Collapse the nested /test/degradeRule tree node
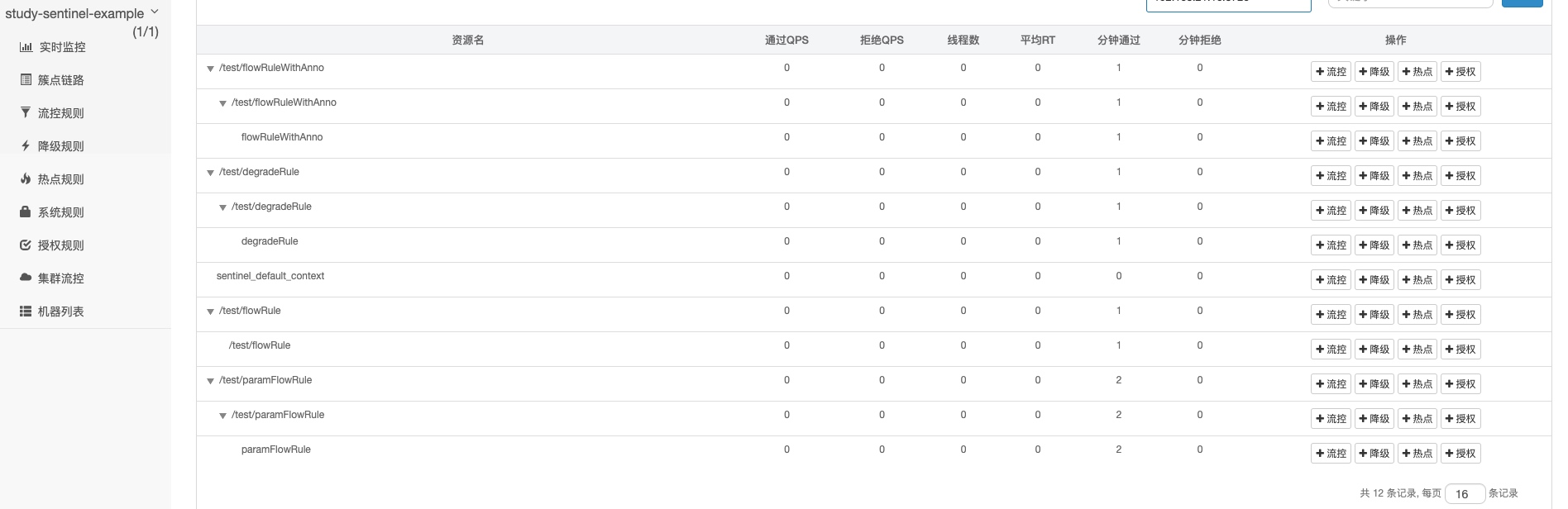This screenshot has height=509, width=1568. (222, 207)
